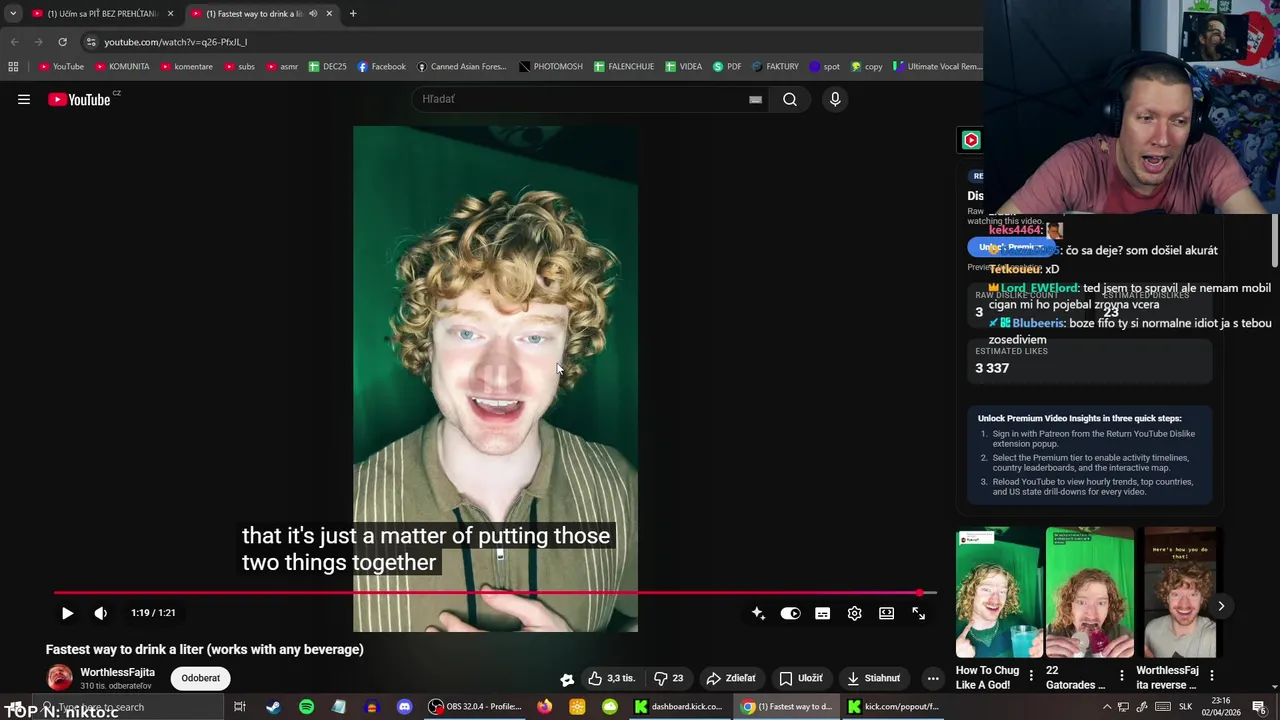Open Firefox from the taskbar
The height and width of the screenshot is (720, 1280).
pyautogui.click(x=544, y=707)
